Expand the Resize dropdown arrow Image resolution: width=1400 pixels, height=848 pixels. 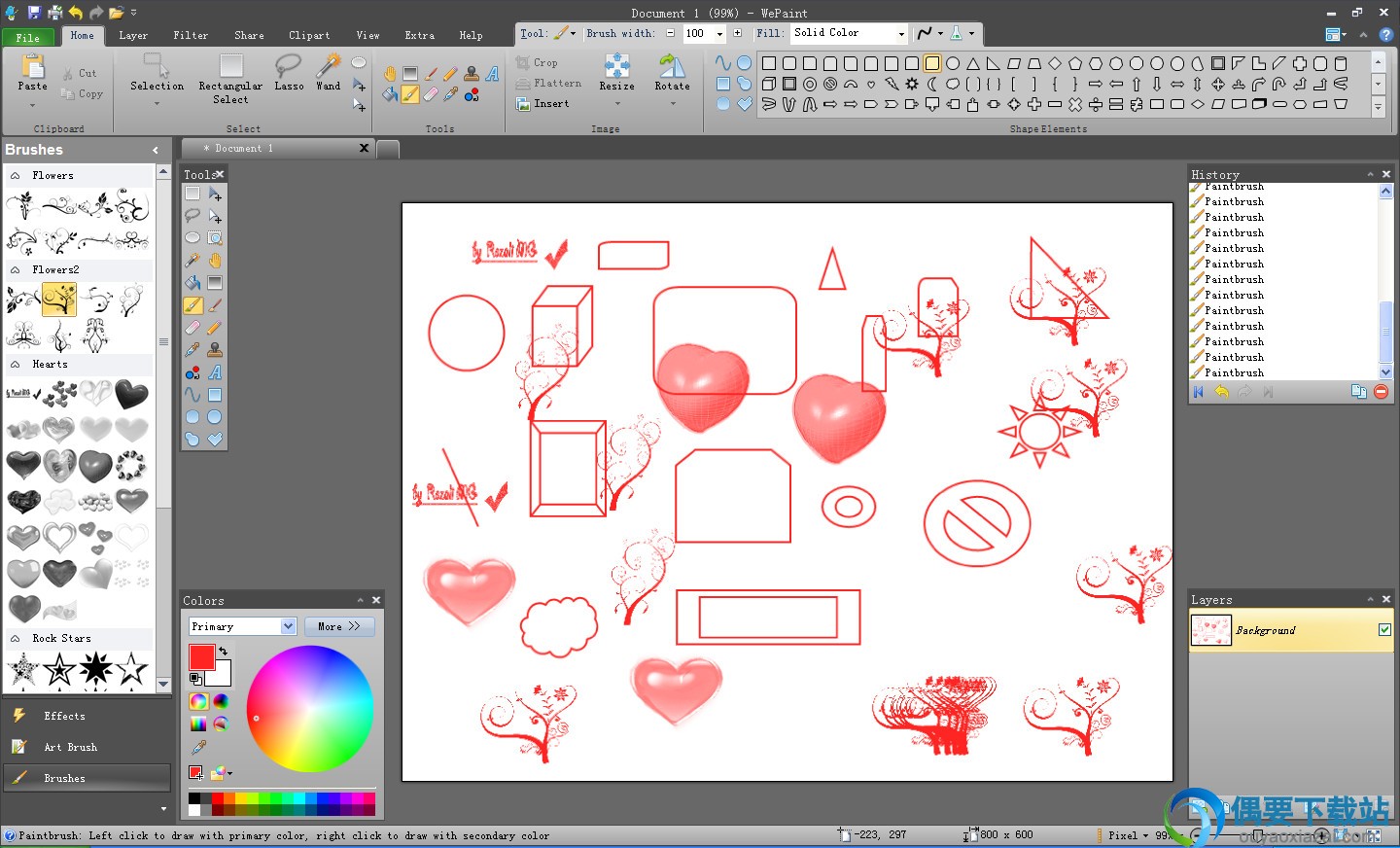coord(616,103)
